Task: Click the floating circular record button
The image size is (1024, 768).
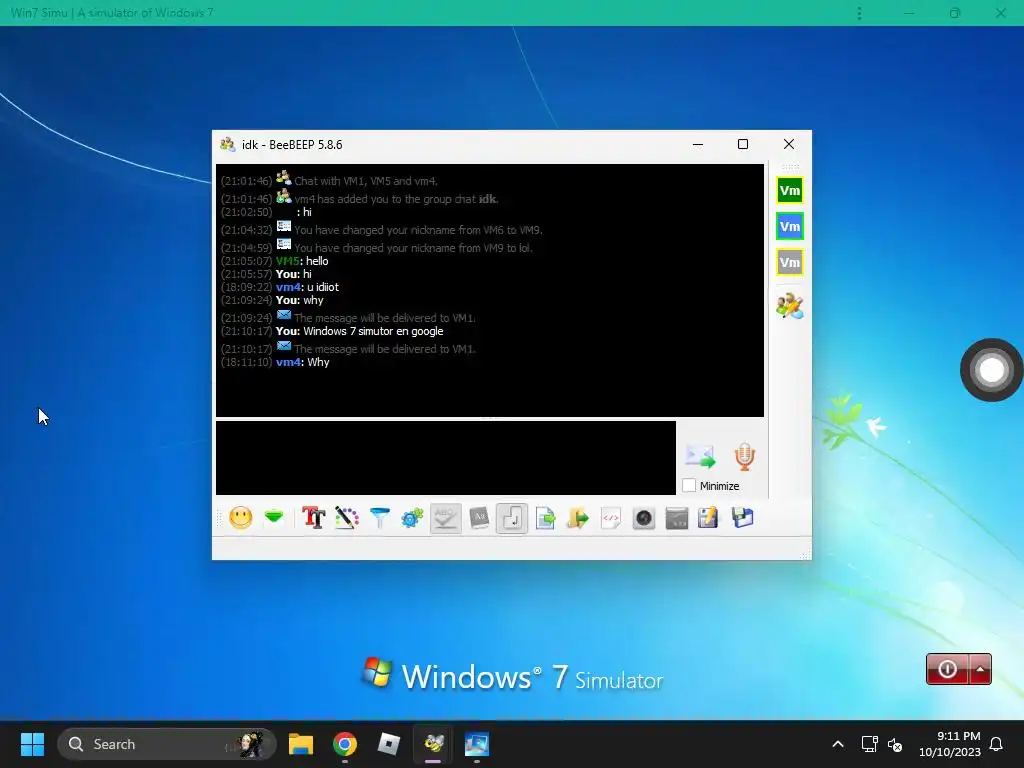Action: coord(991,370)
